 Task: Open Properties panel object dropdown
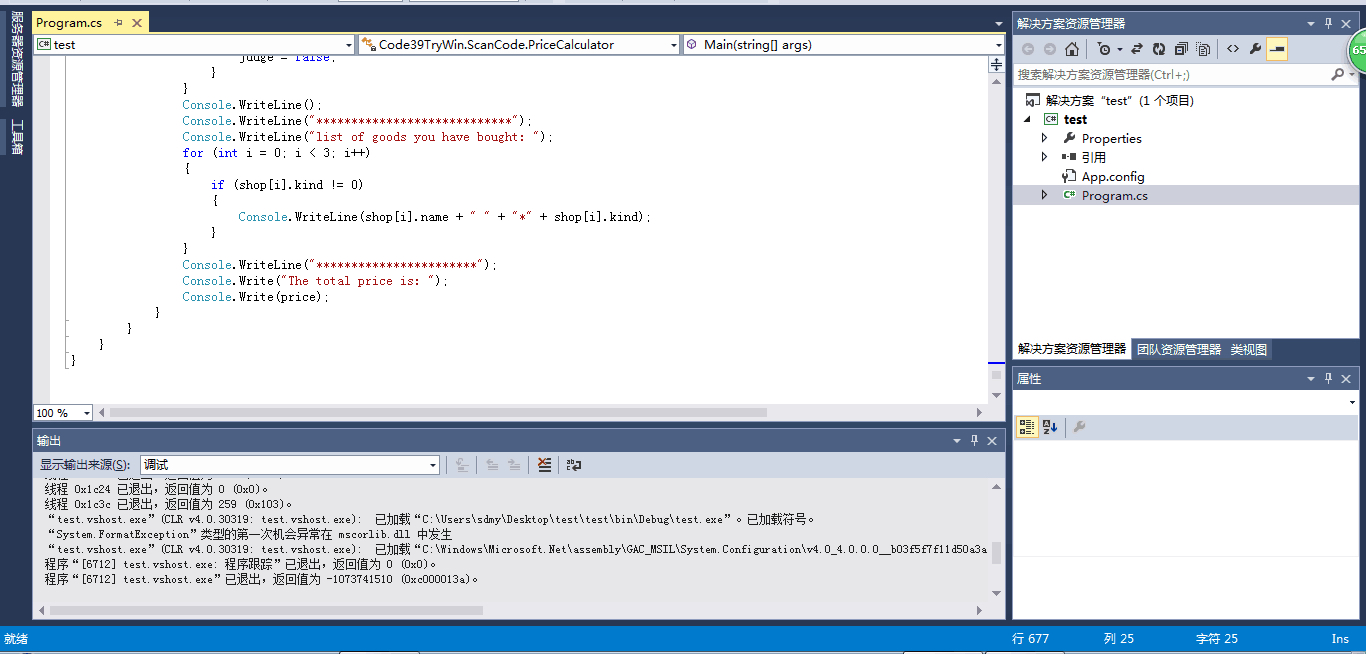pos(1352,402)
